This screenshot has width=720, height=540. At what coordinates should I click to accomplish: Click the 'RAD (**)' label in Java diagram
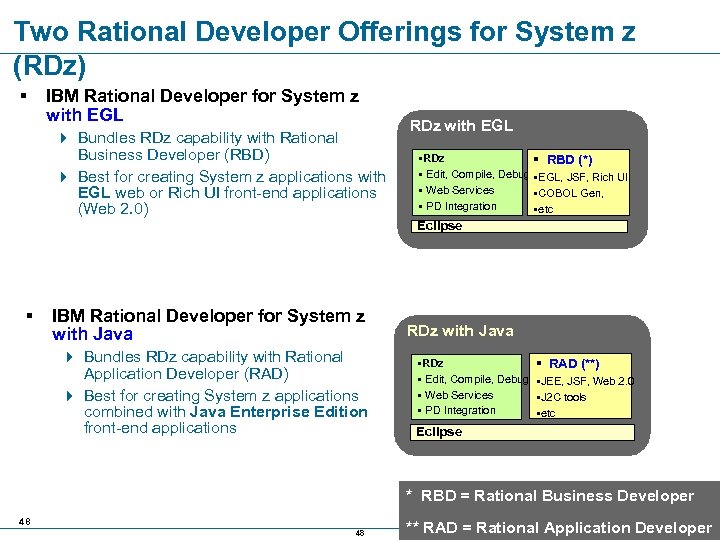(574, 364)
